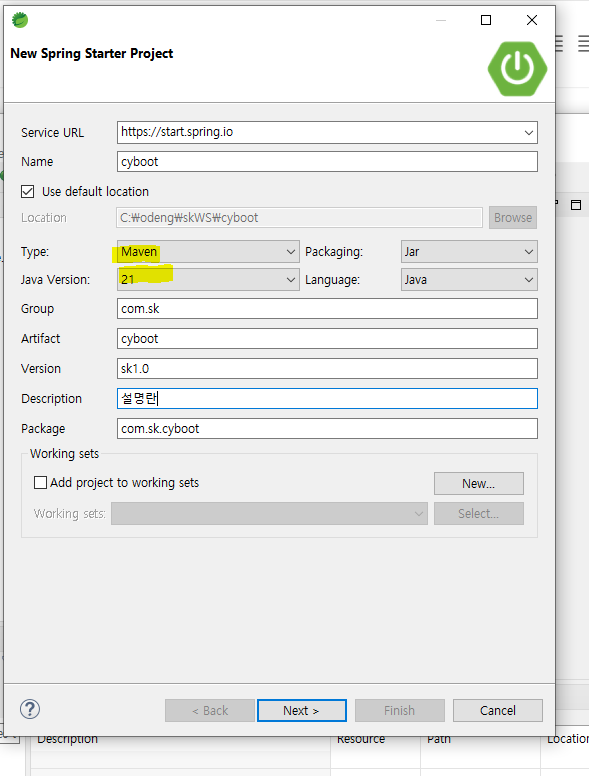Image resolution: width=589 pixels, height=776 pixels.
Task: Click the Service URL text start.spring.io
Action: tap(177, 132)
